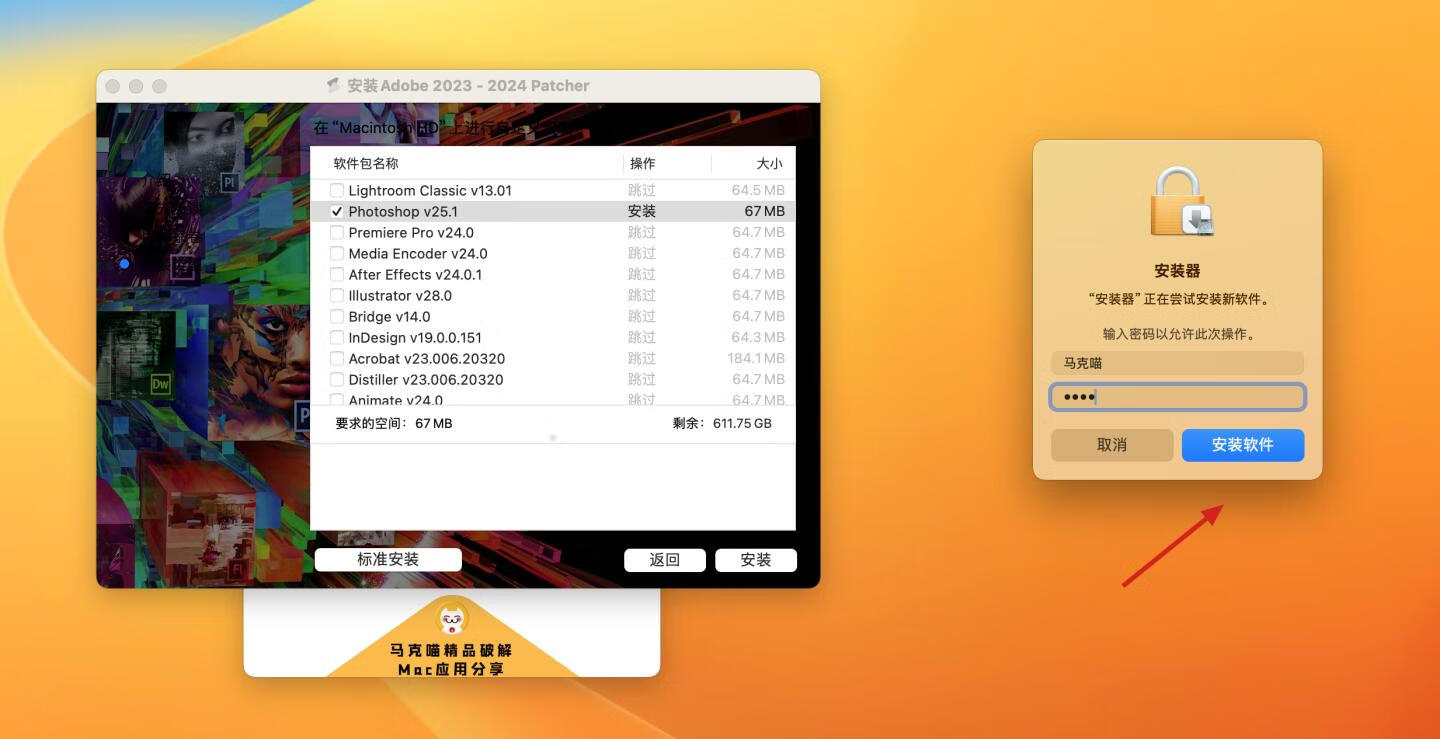Click 跳过 action for Lightroom Classic

coord(642,190)
